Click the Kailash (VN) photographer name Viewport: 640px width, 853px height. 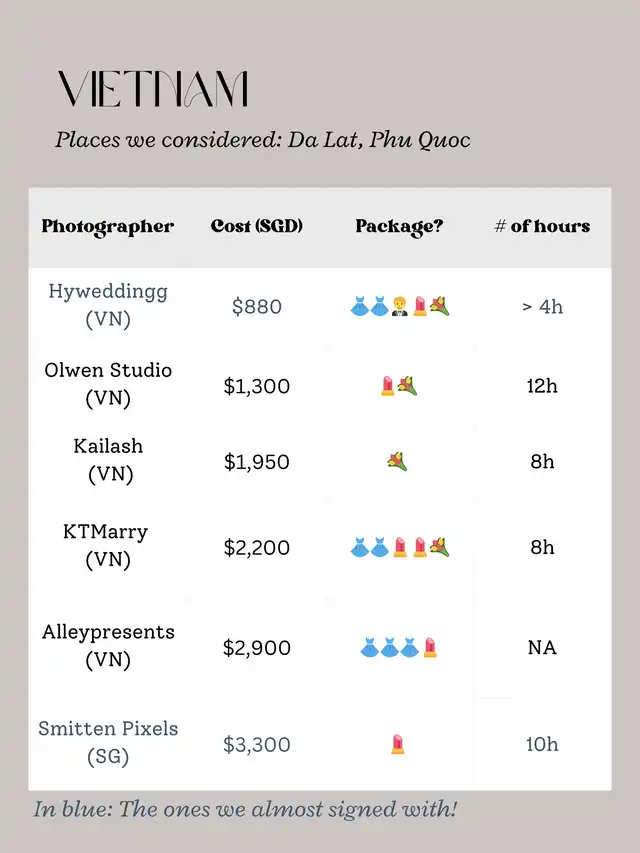tap(109, 460)
